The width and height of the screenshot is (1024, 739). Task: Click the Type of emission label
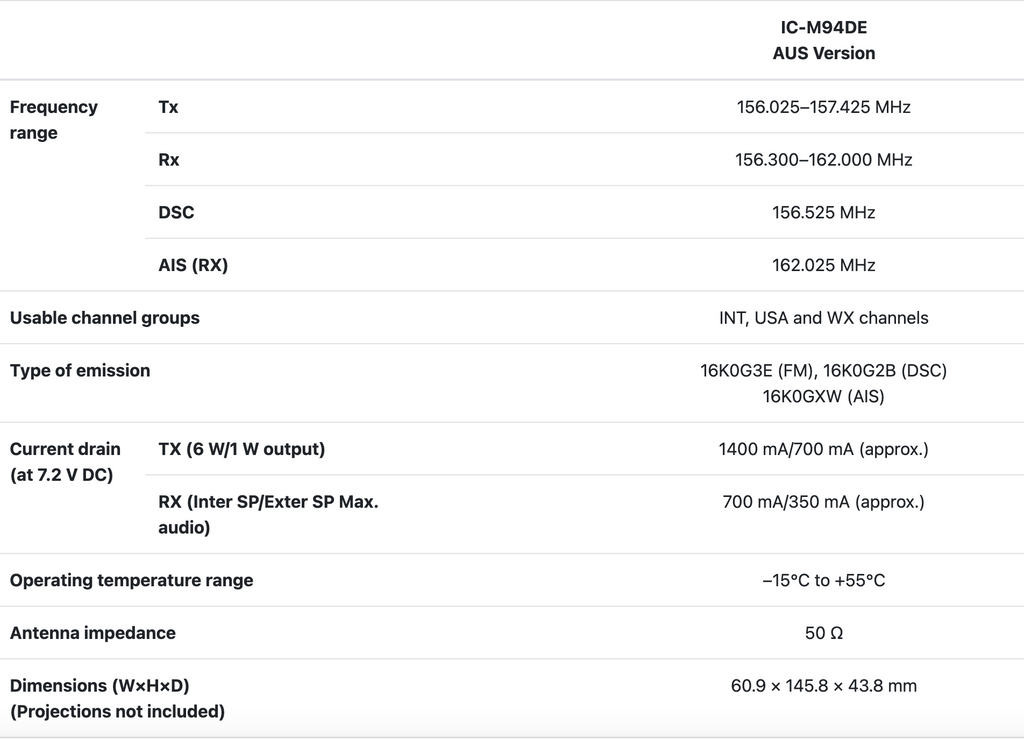coord(80,371)
